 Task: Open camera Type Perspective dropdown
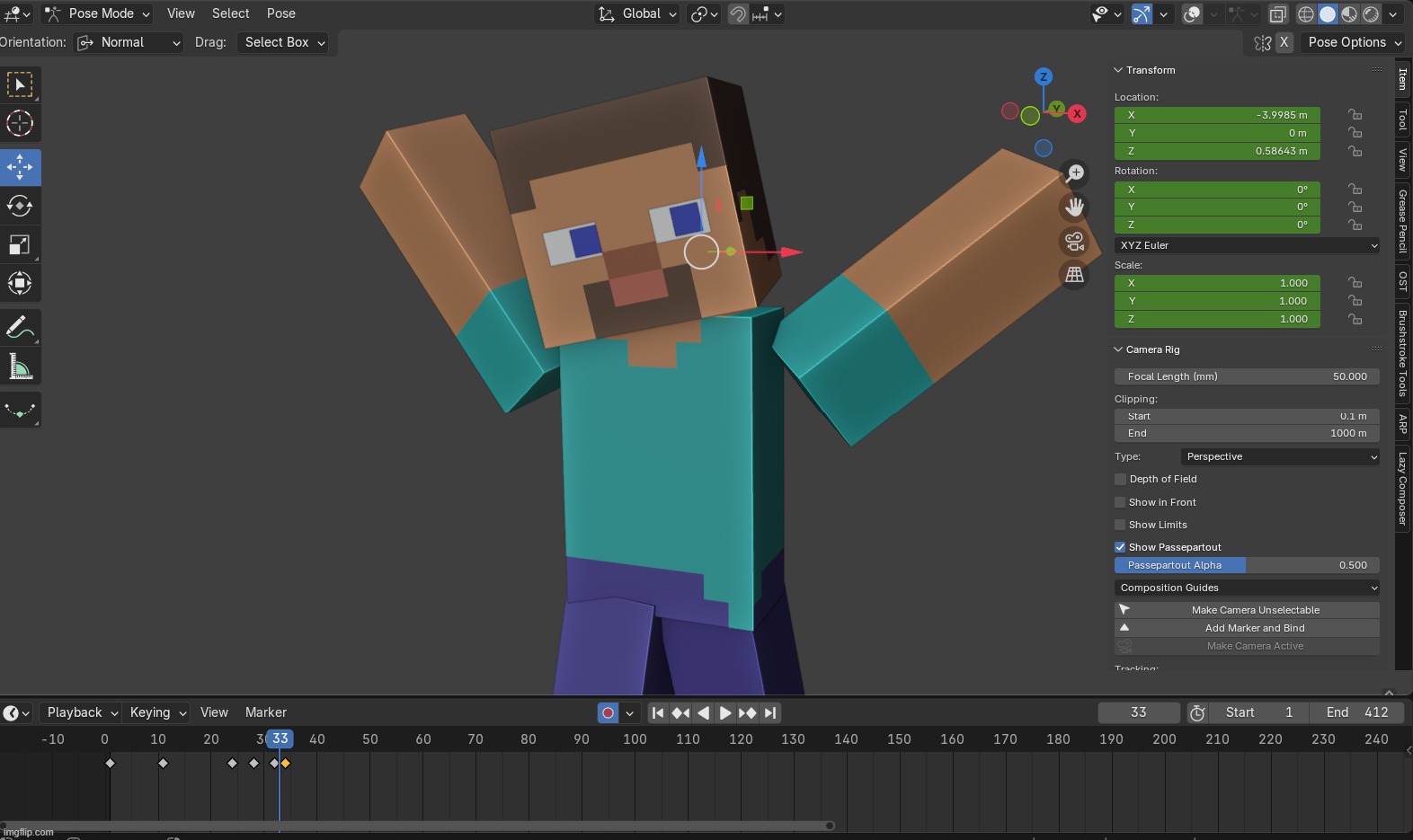pyautogui.click(x=1280, y=456)
